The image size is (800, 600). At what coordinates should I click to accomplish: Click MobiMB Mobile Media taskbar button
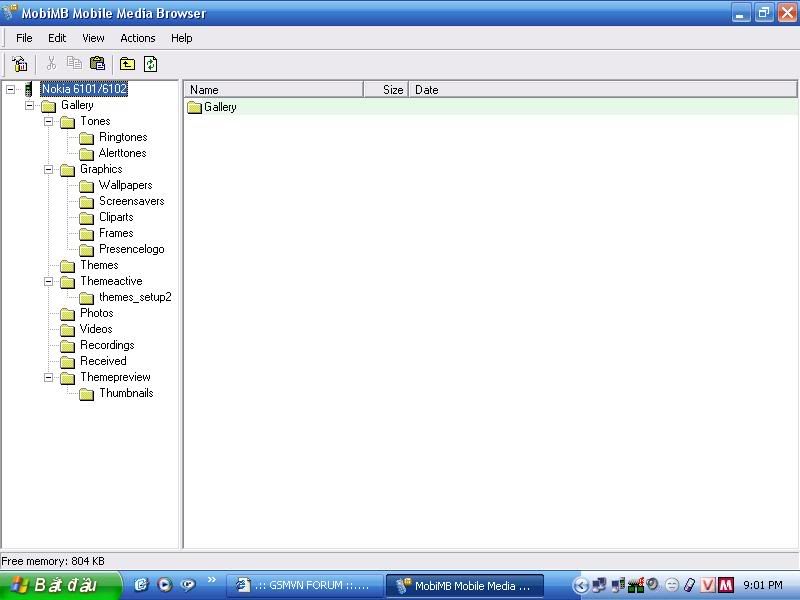pos(464,585)
